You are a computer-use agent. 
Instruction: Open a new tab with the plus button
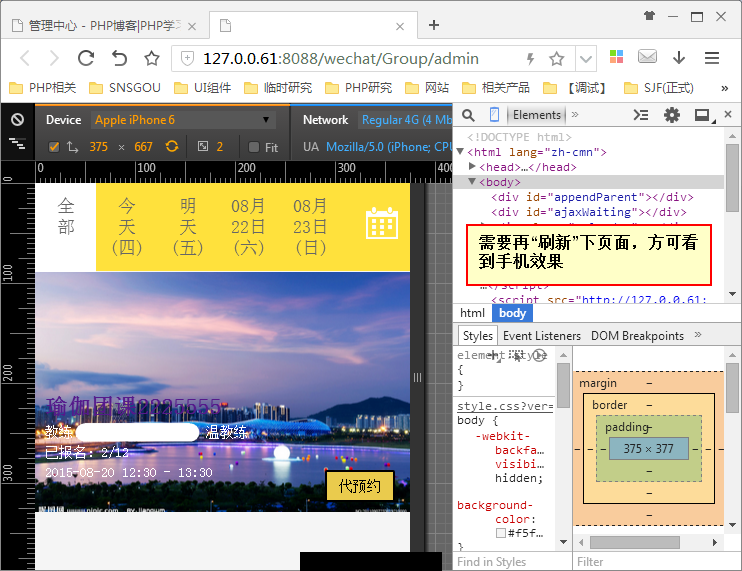(434, 25)
